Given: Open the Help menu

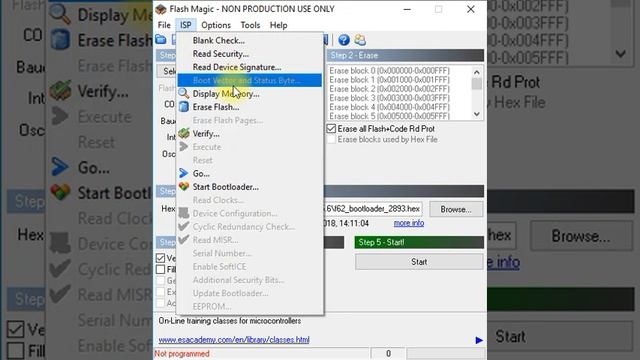Looking at the screenshot, I should [278, 25].
